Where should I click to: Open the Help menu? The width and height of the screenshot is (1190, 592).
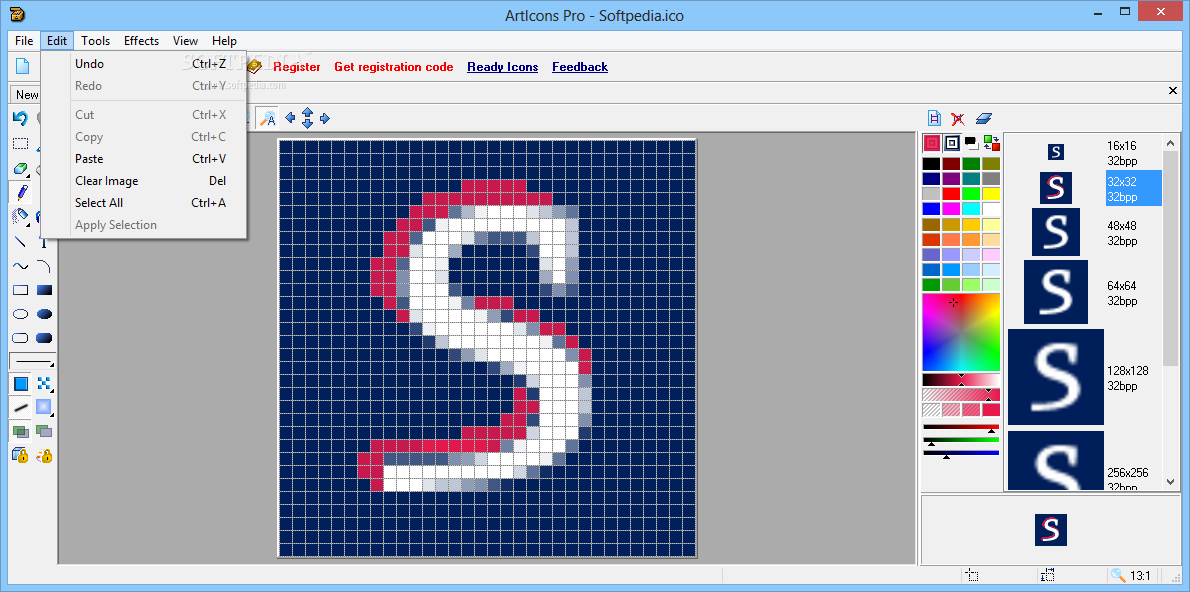tap(225, 41)
